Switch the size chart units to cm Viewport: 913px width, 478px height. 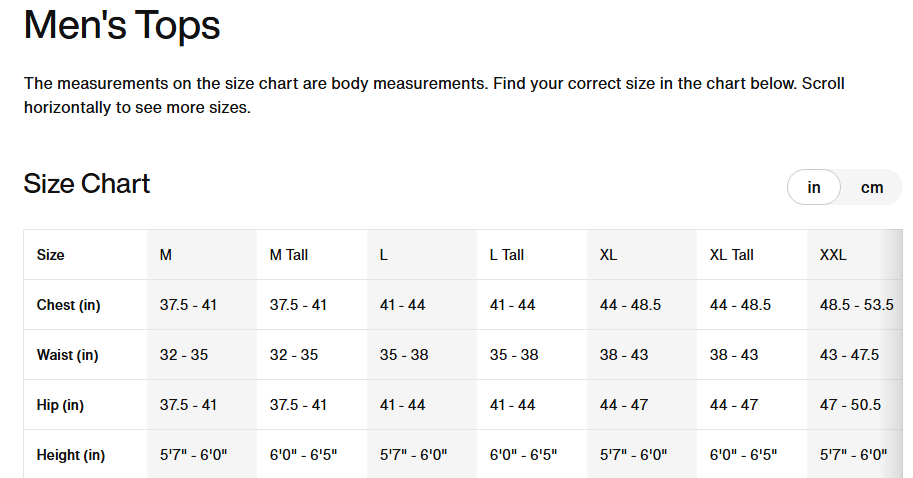[x=872, y=187]
